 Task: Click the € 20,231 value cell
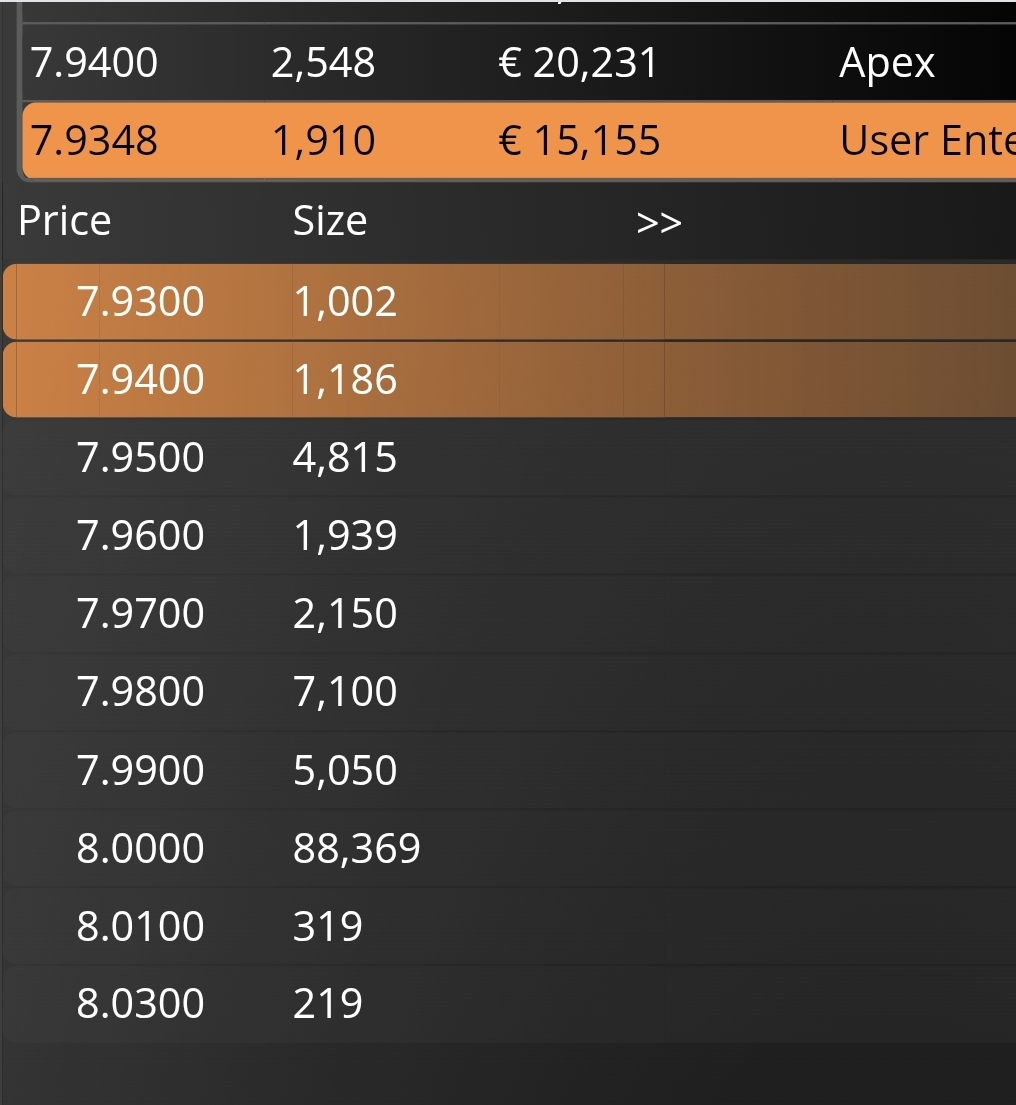tap(578, 63)
